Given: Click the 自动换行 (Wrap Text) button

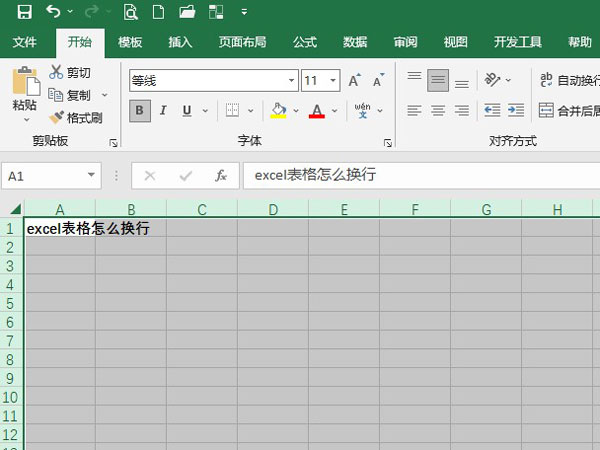Looking at the screenshot, I should tap(568, 80).
